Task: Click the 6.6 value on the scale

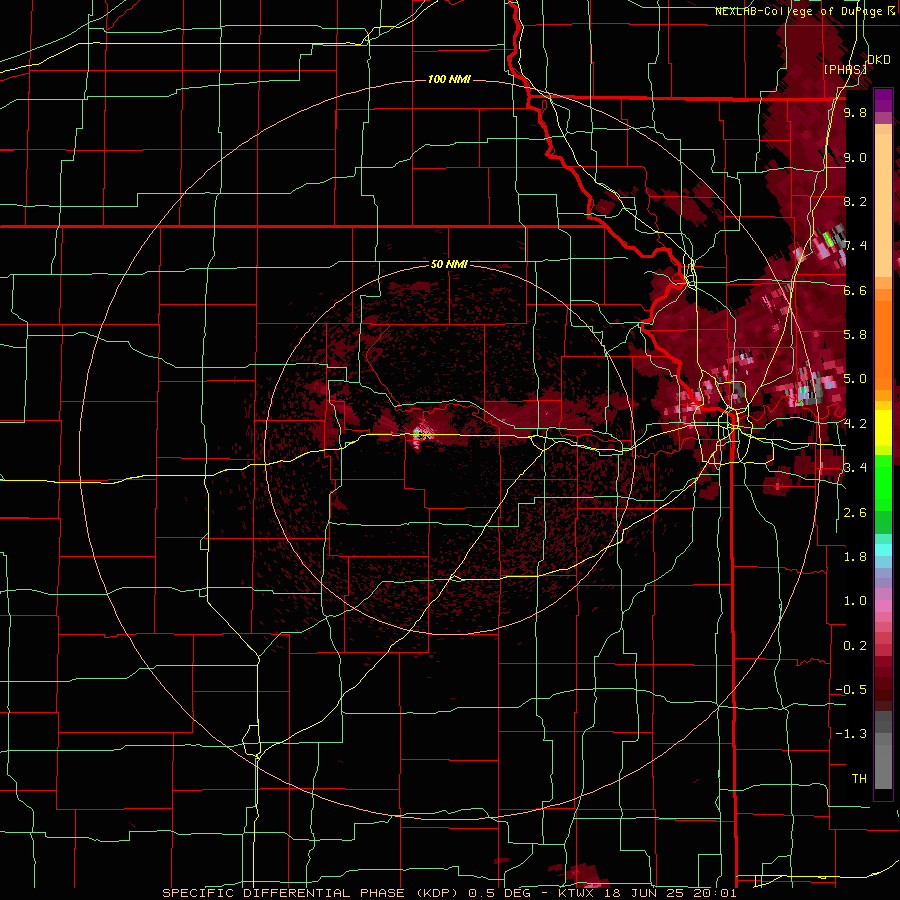Action: click(855, 291)
